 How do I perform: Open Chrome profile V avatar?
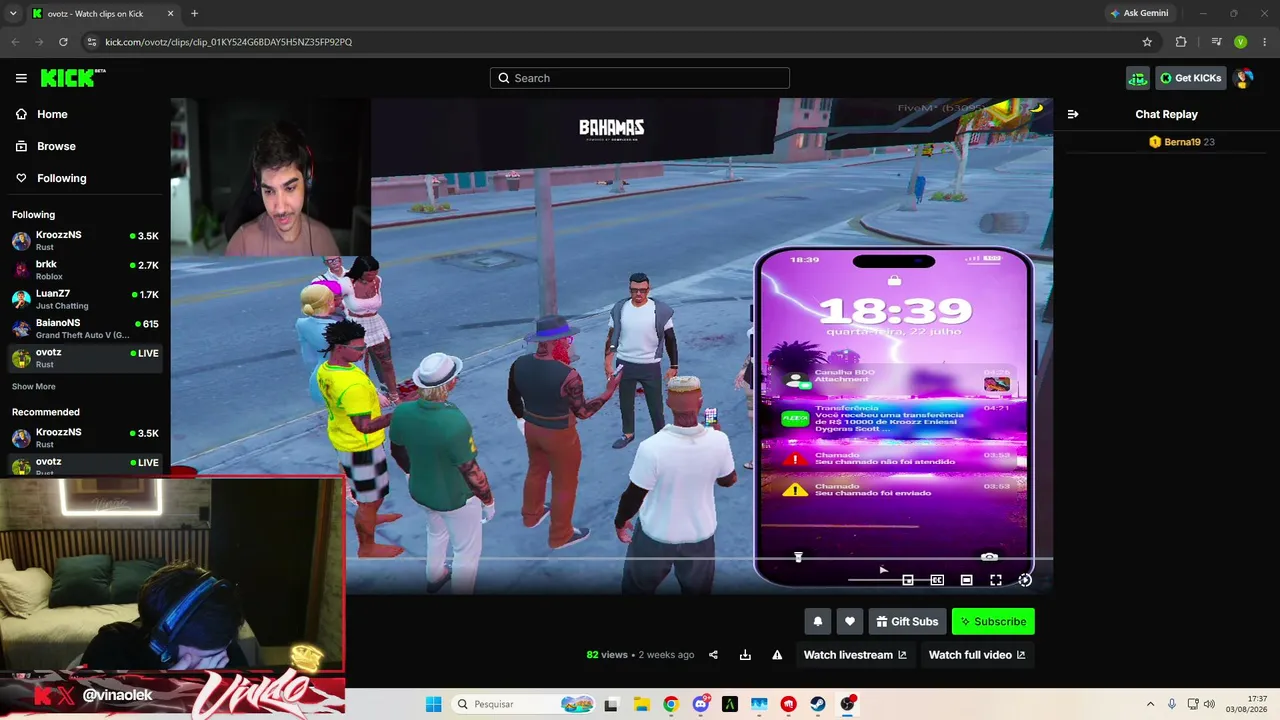[x=1240, y=42]
